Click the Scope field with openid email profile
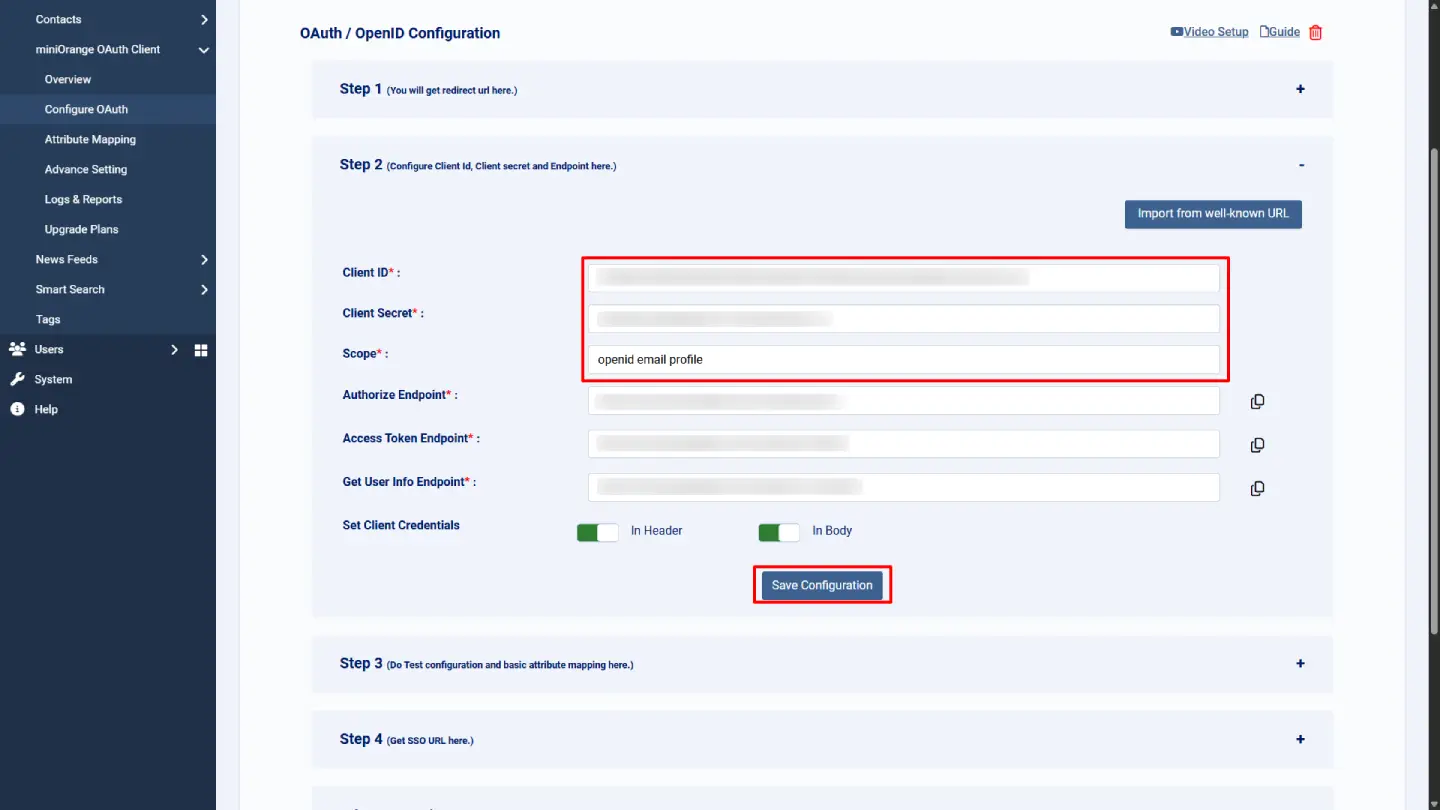 pyautogui.click(x=904, y=359)
